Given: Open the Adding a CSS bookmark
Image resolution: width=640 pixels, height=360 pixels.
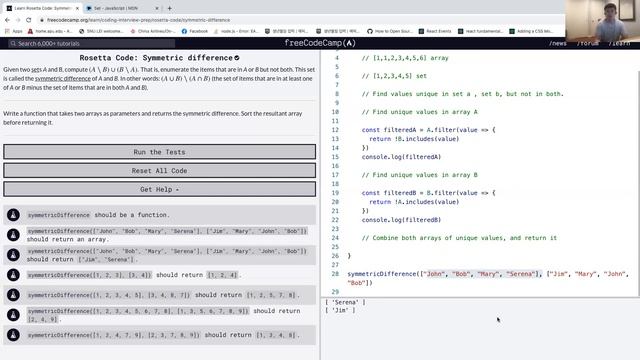Looking at the screenshot, I should click(531, 31).
